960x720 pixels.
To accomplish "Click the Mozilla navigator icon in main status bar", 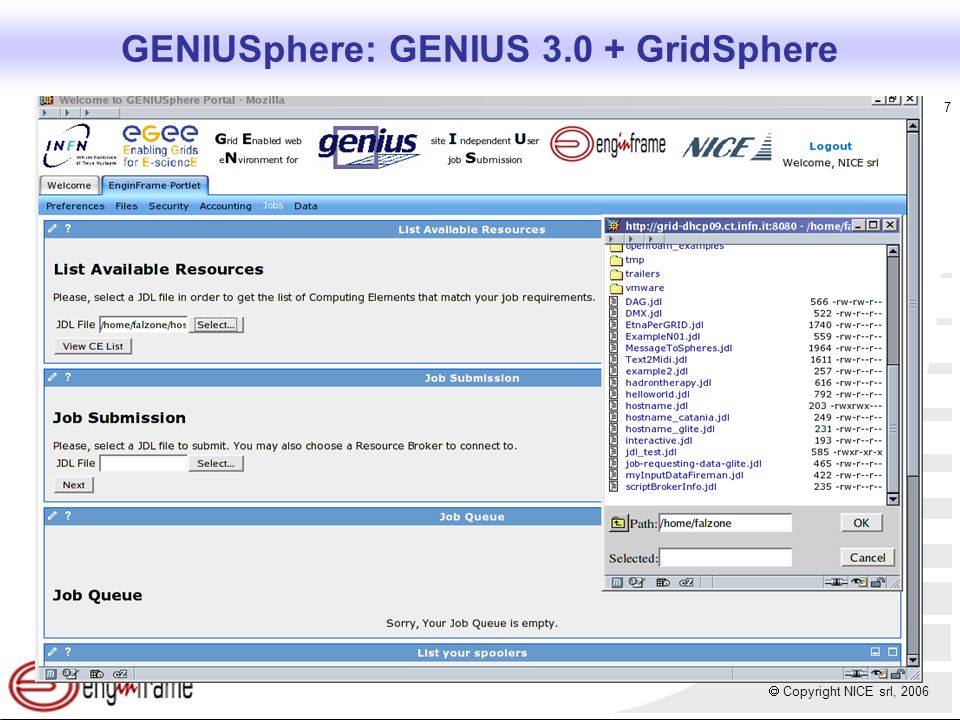I will [x=51, y=674].
